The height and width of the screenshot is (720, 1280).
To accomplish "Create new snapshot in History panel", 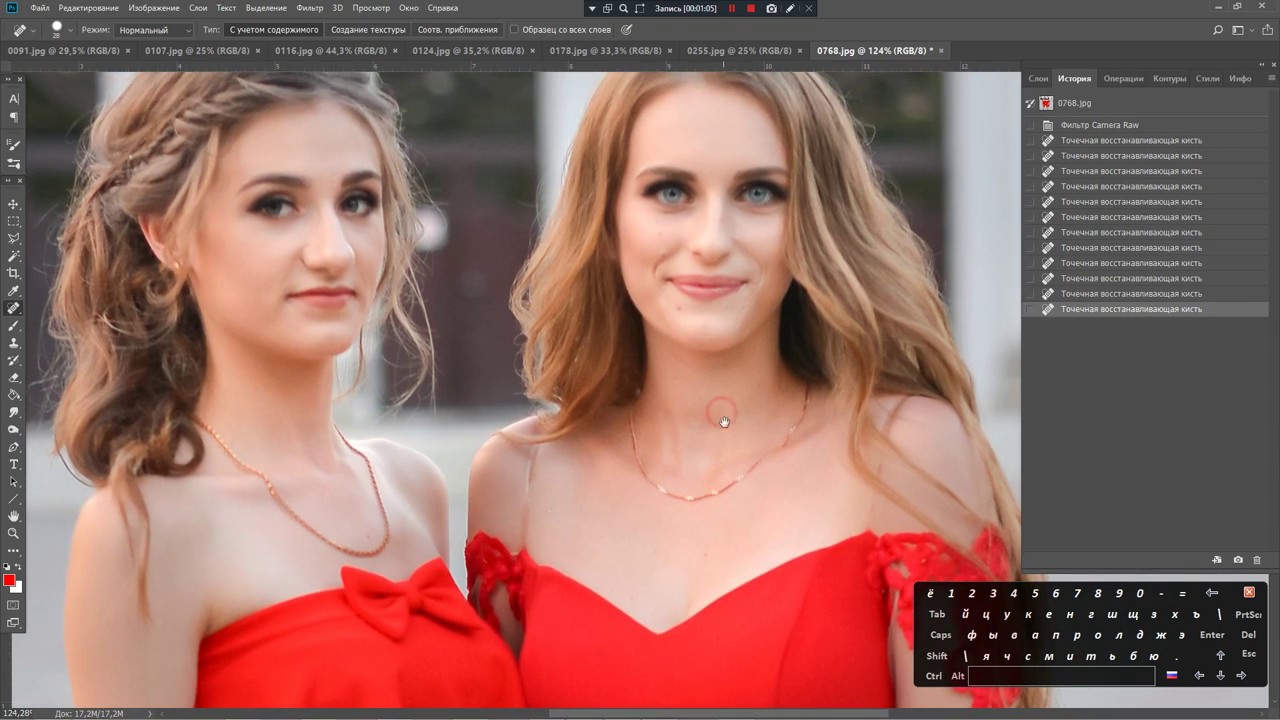I will (x=1238, y=560).
